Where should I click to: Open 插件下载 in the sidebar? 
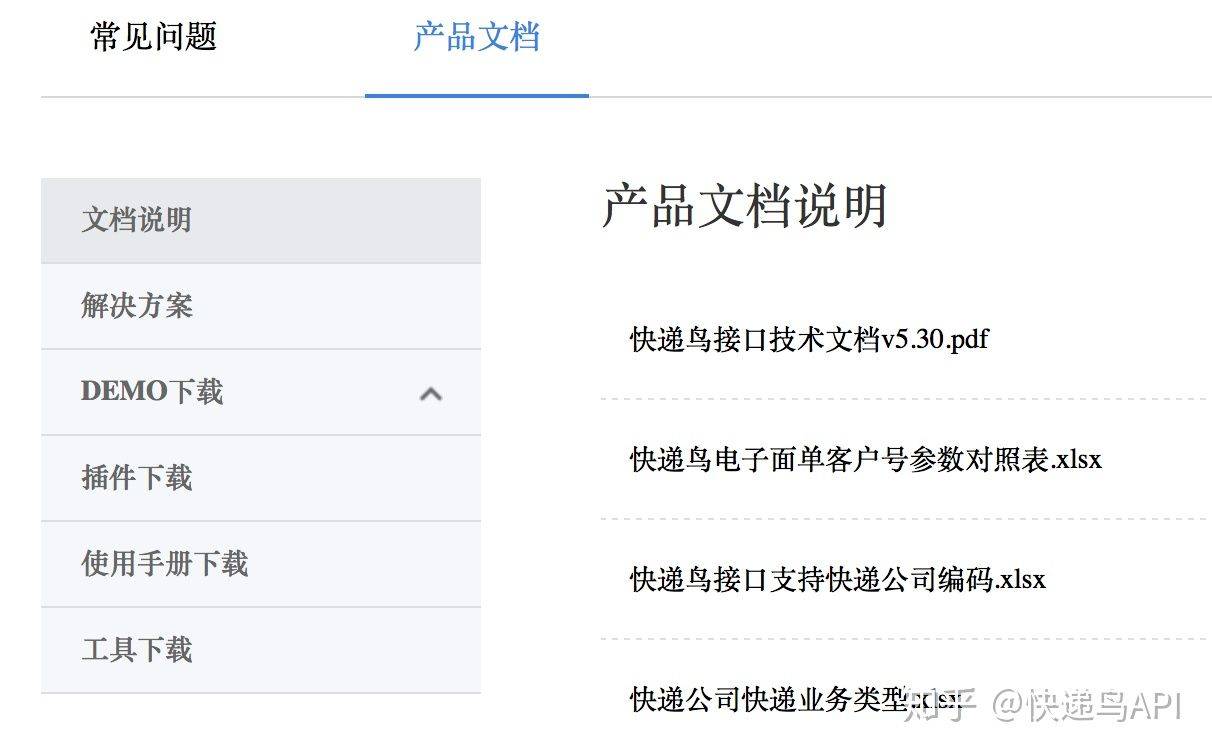click(260, 478)
